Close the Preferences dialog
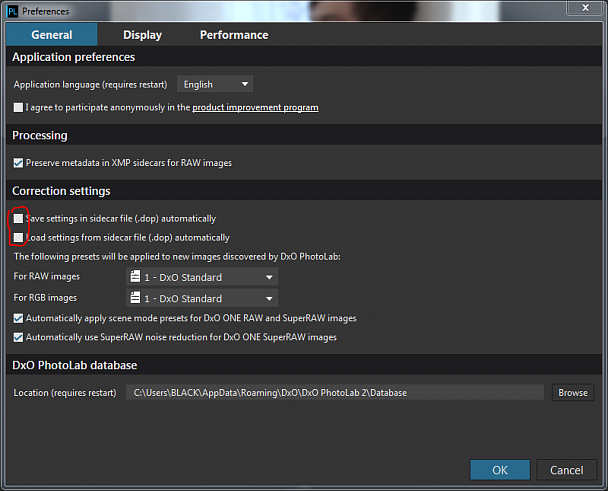 (585, 7)
